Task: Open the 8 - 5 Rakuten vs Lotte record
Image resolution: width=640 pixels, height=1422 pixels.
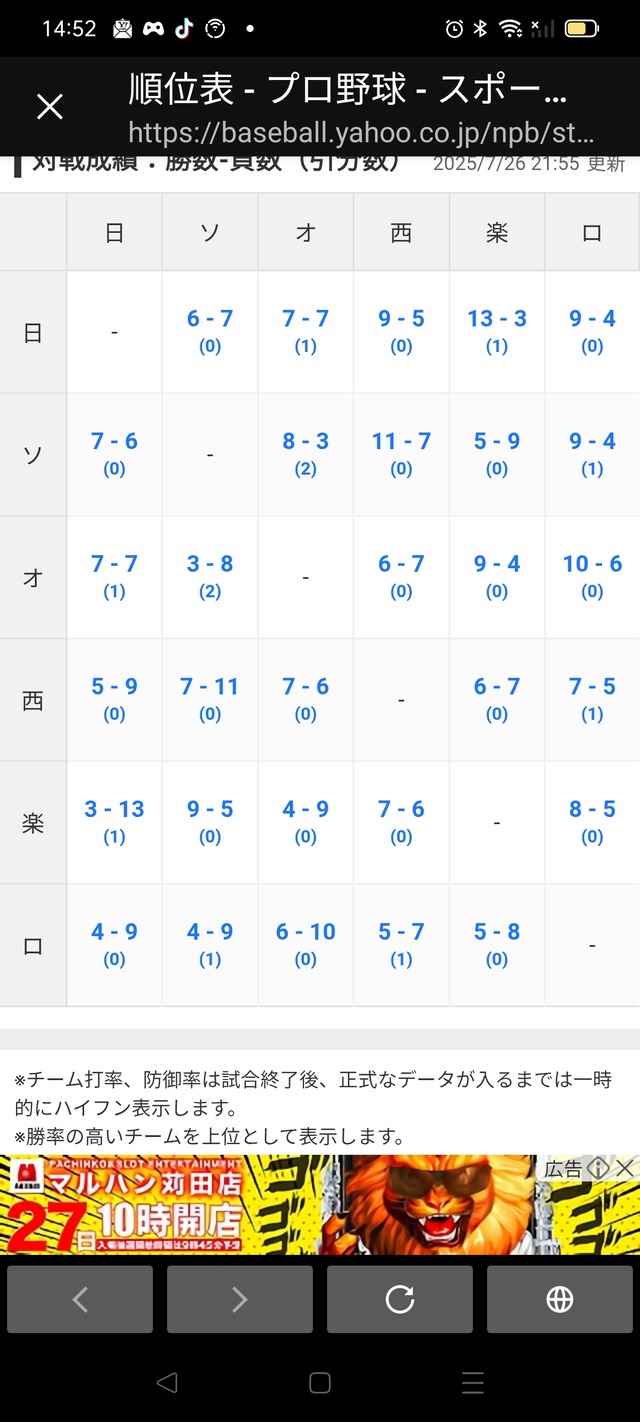Action: [592, 809]
